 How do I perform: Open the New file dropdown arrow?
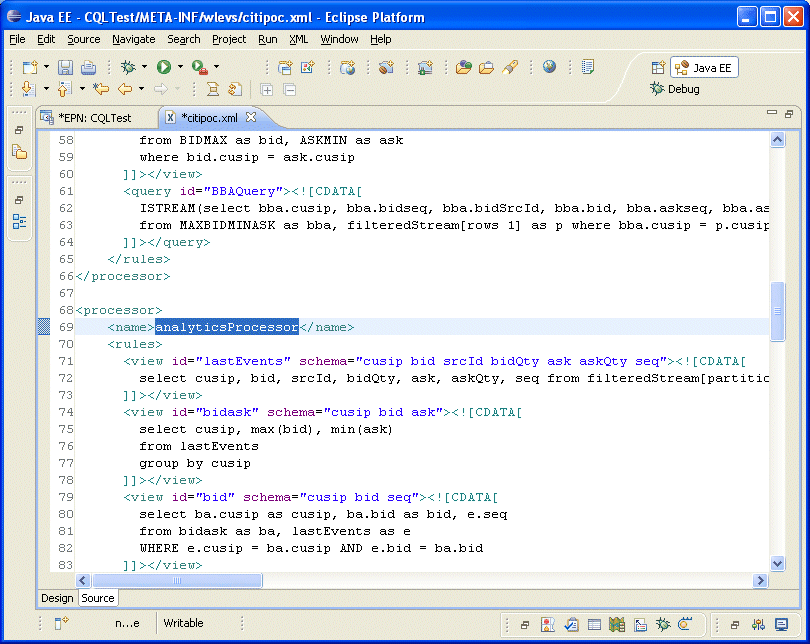[x=46, y=67]
